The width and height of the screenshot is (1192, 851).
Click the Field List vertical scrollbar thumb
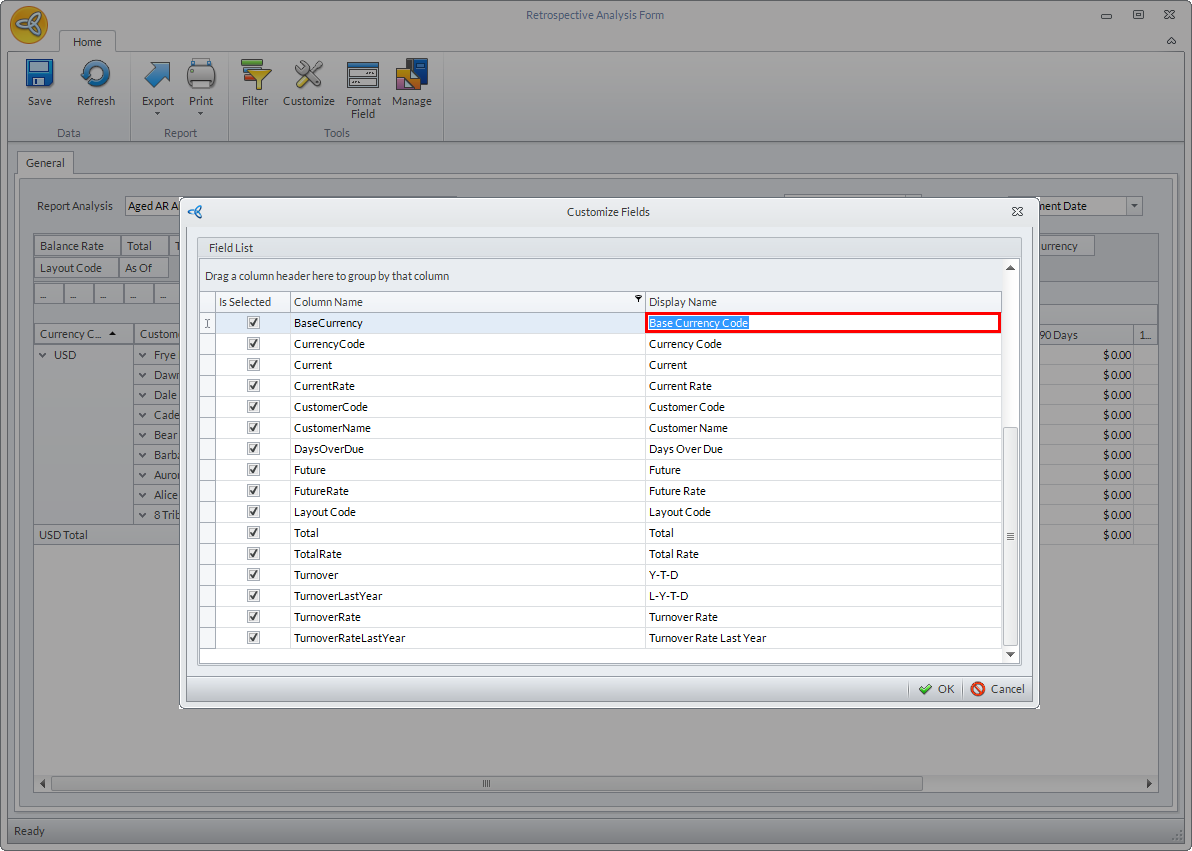point(1010,535)
